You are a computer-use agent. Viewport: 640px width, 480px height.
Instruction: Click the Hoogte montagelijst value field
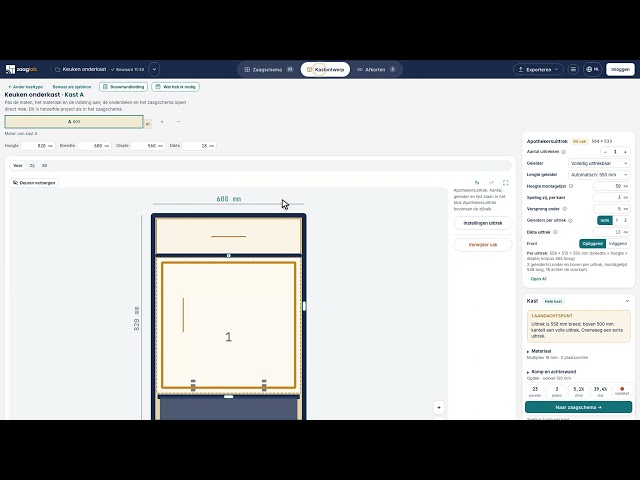point(611,186)
